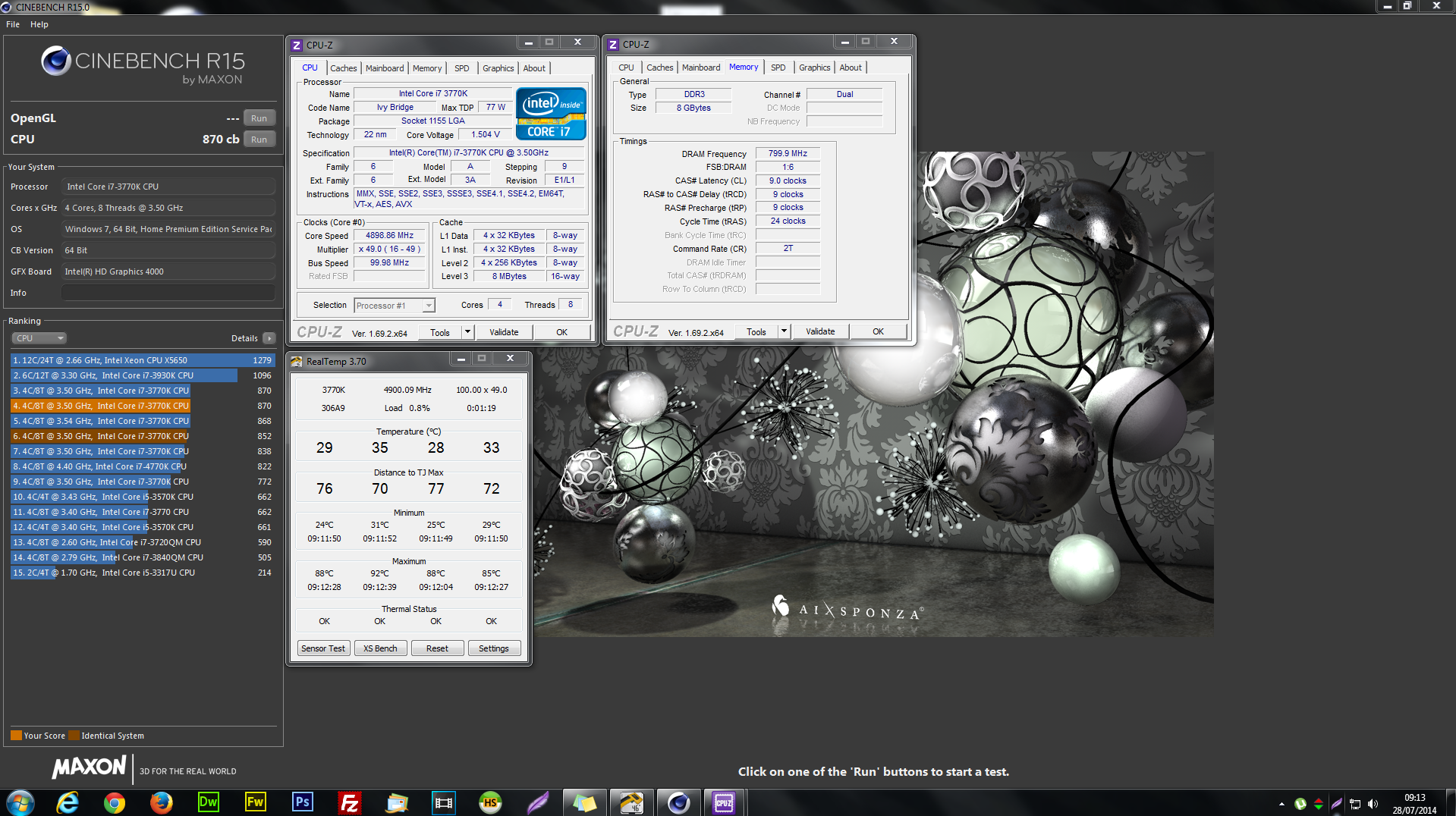Click the Intel Core i7 inside logo
The image size is (1456, 816).
pyautogui.click(x=551, y=114)
